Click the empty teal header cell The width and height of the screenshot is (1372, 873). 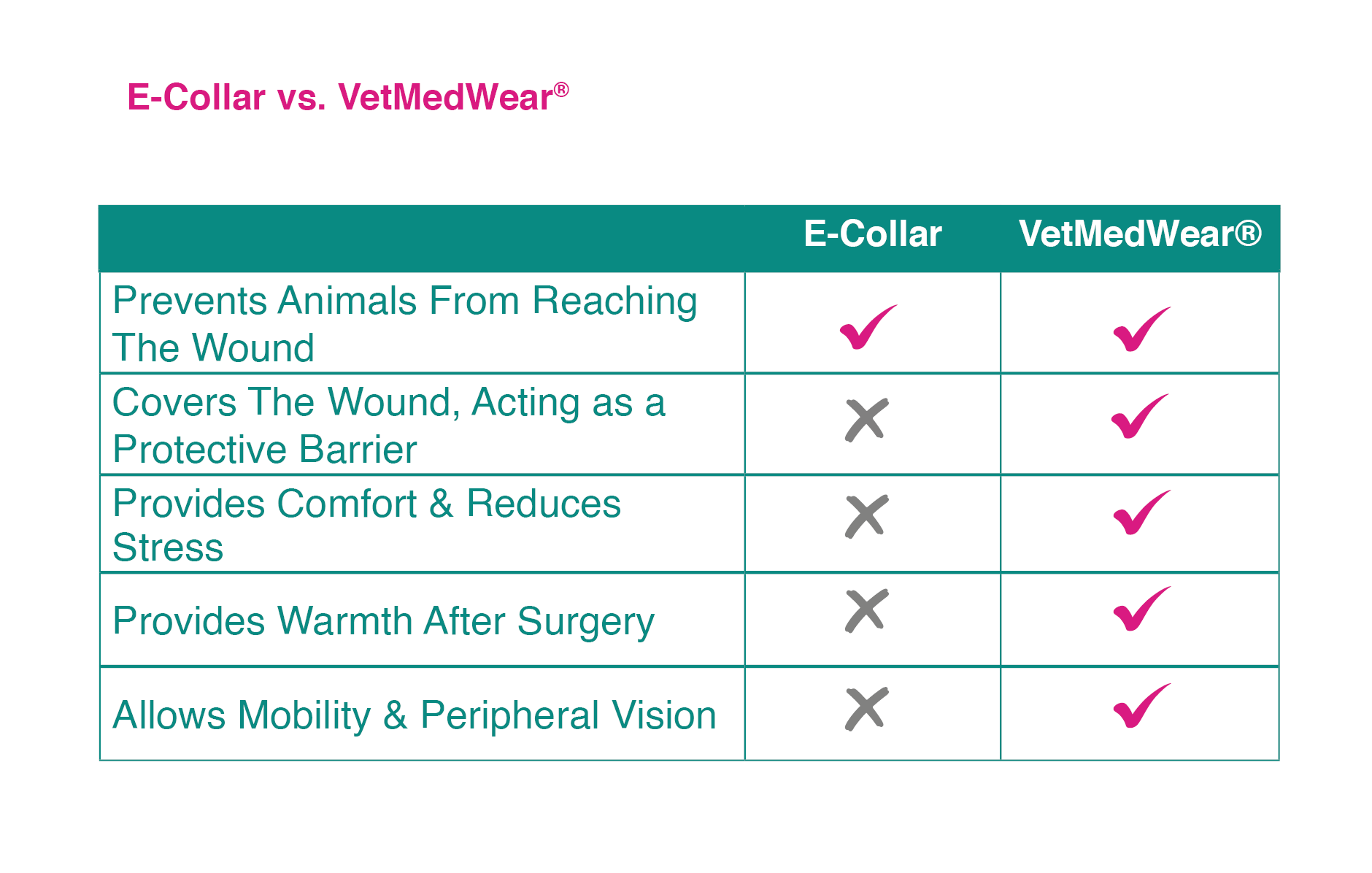point(421,239)
